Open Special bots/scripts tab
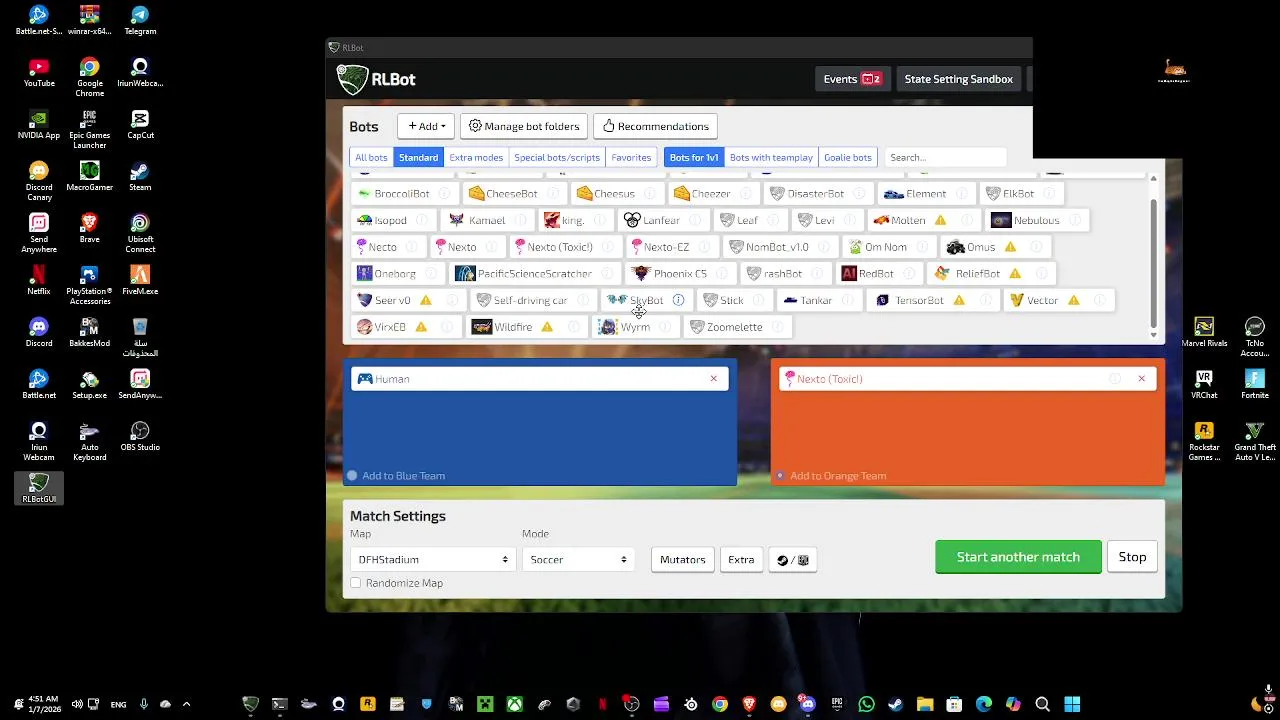The width and height of the screenshot is (1280, 720). click(557, 158)
